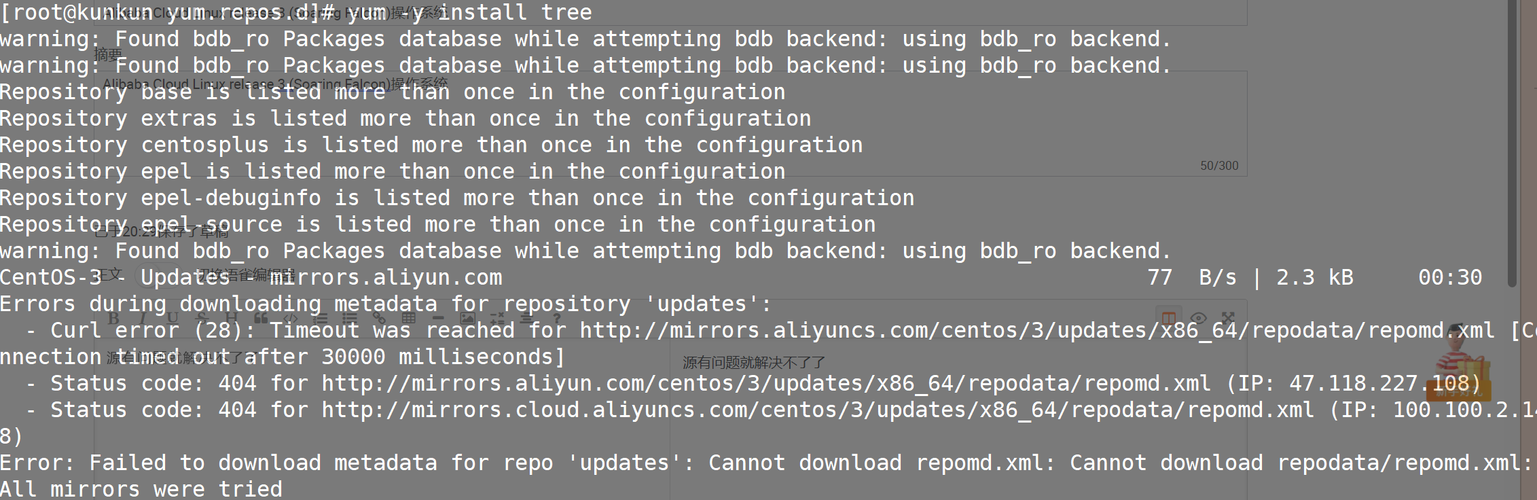Apply italic formatting from the toolbar
Viewport: 1537px width, 500px height.
tap(140, 319)
